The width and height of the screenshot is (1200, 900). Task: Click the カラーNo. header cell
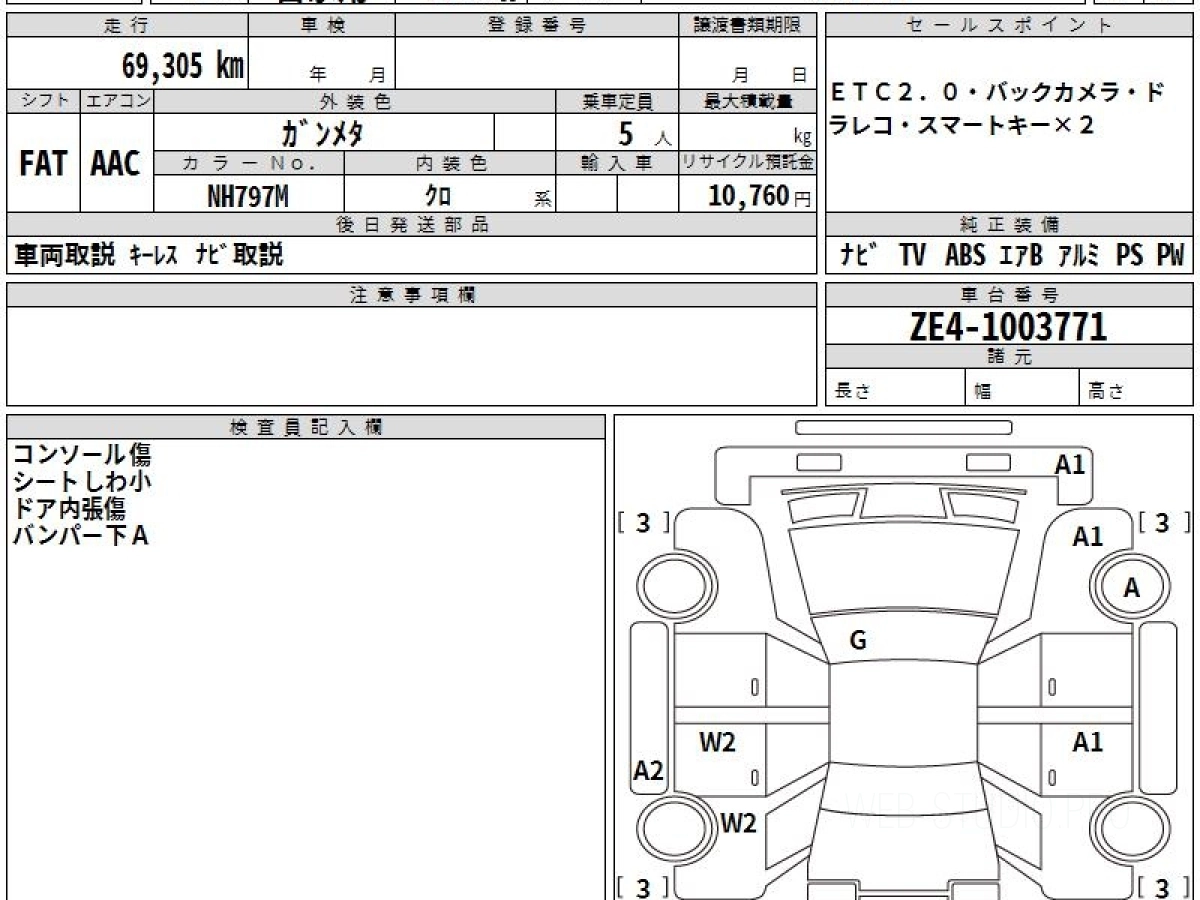click(249, 163)
